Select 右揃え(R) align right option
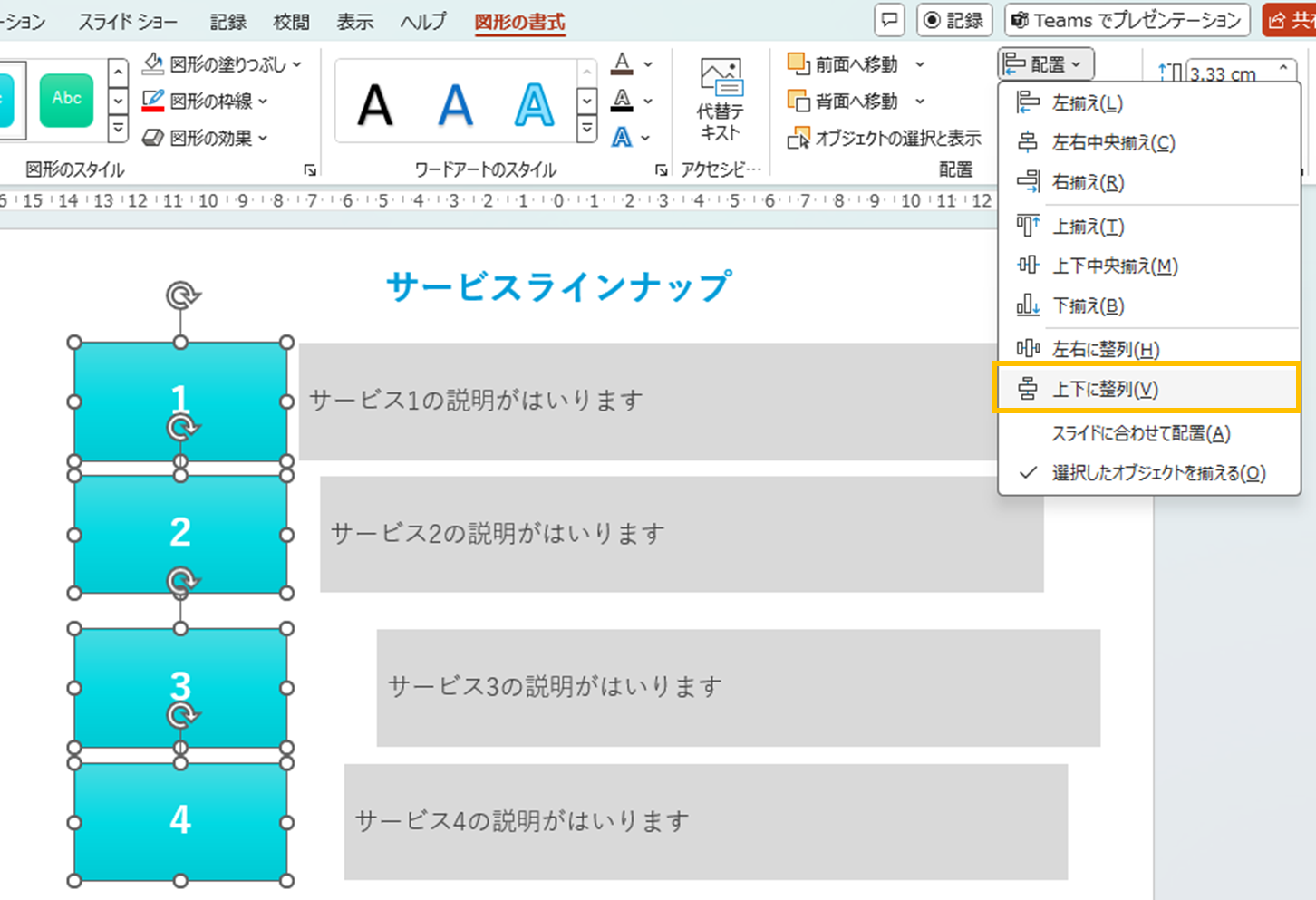 tap(1149, 182)
